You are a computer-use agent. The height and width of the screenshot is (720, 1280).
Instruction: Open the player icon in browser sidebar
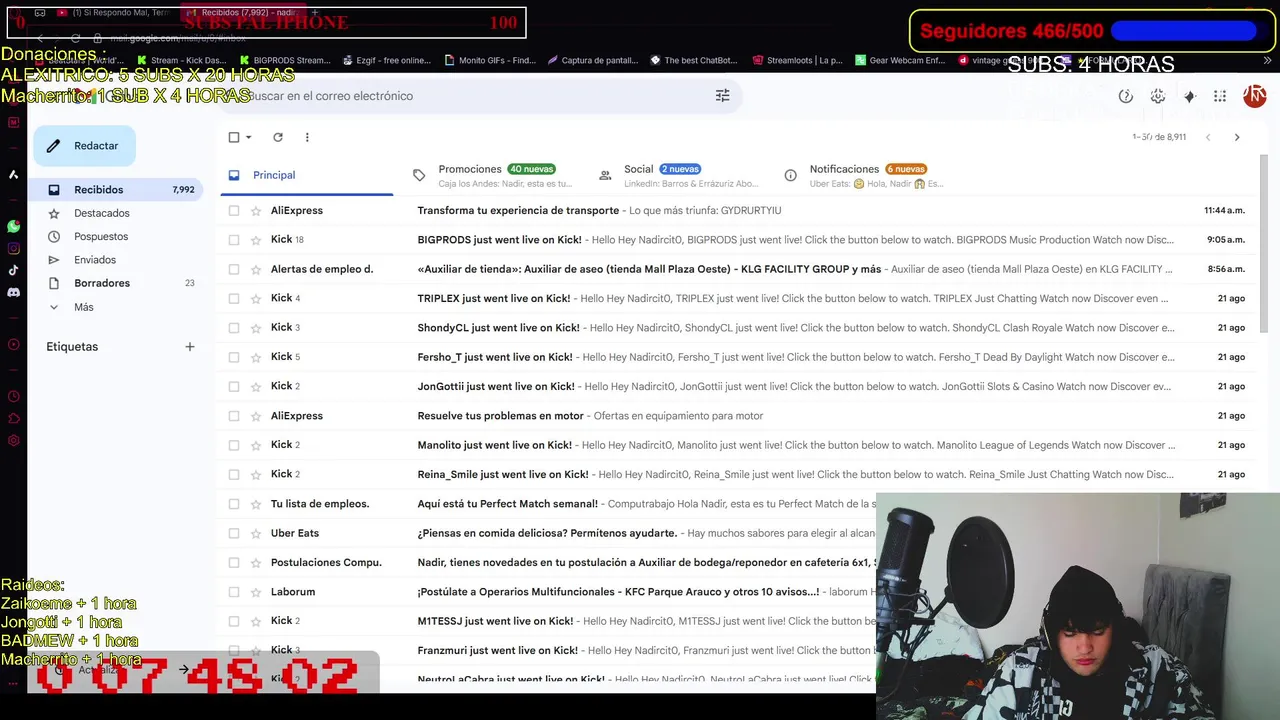[13, 345]
